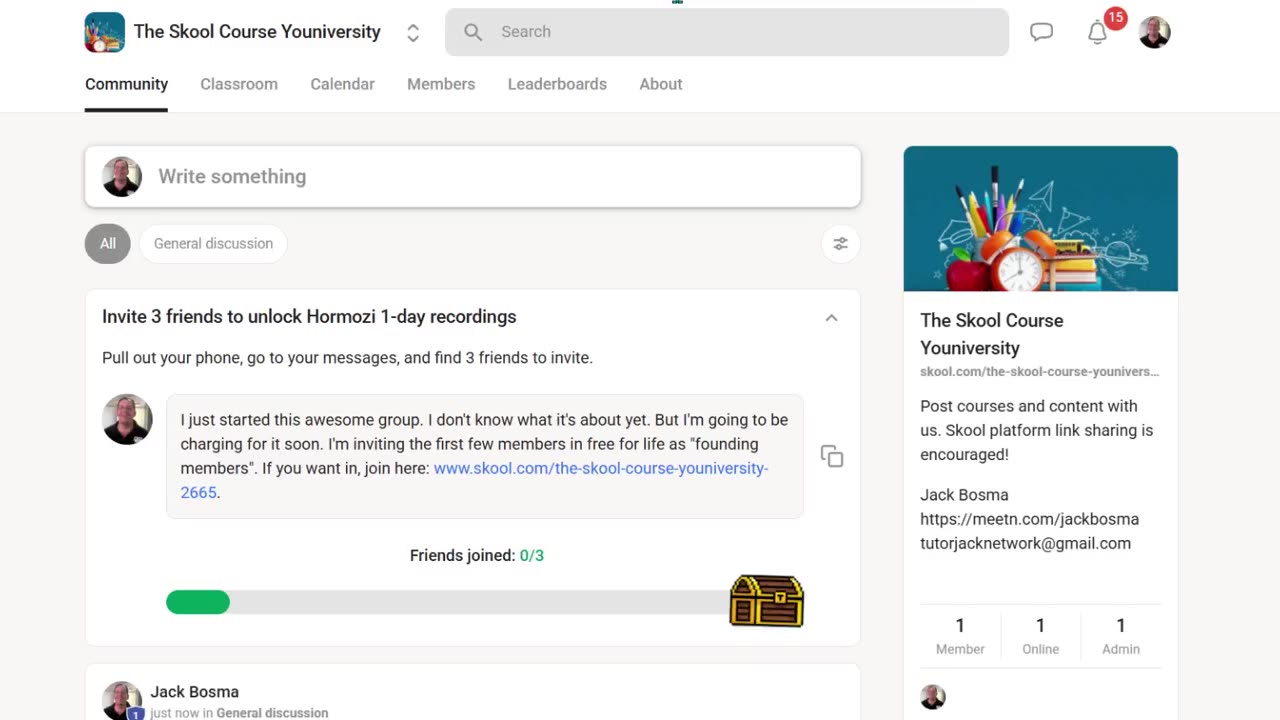Collapse the Invite 3 friends panel
The width and height of the screenshot is (1280, 720).
click(x=831, y=317)
